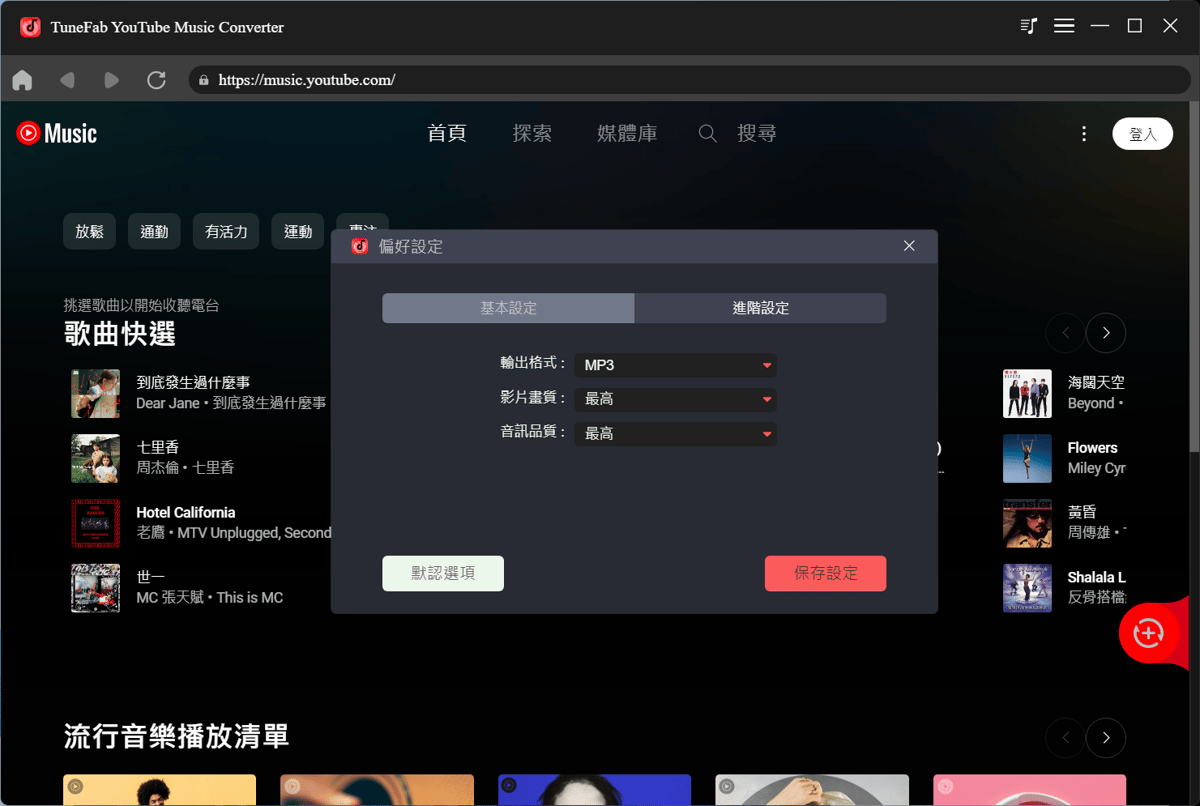Advance the carousel with right arrow
Screen dimensions: 1200x806
pyautogui.click(x=1105, y=333)
